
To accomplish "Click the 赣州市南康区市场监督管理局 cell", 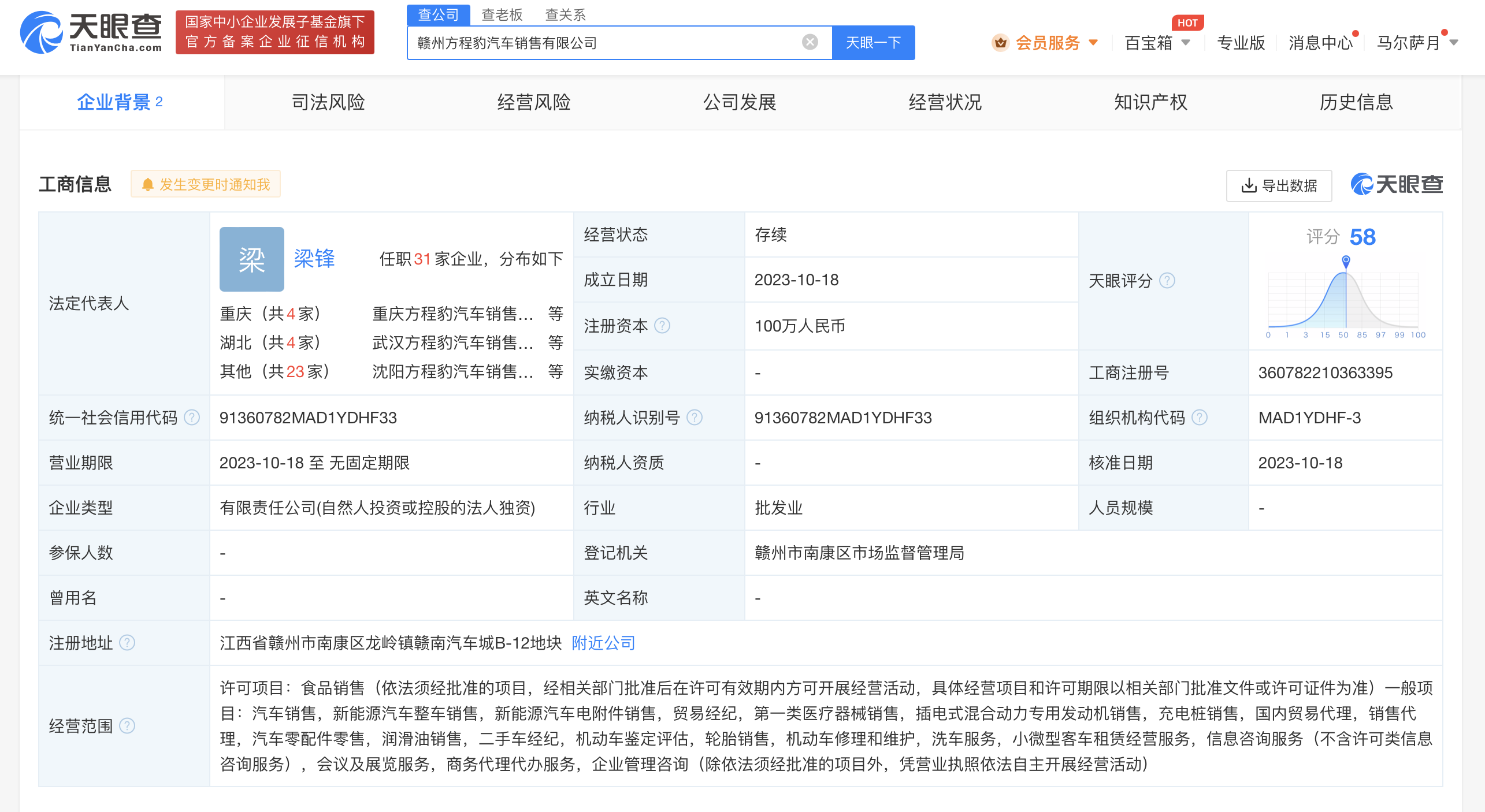I will click(859, 553).
